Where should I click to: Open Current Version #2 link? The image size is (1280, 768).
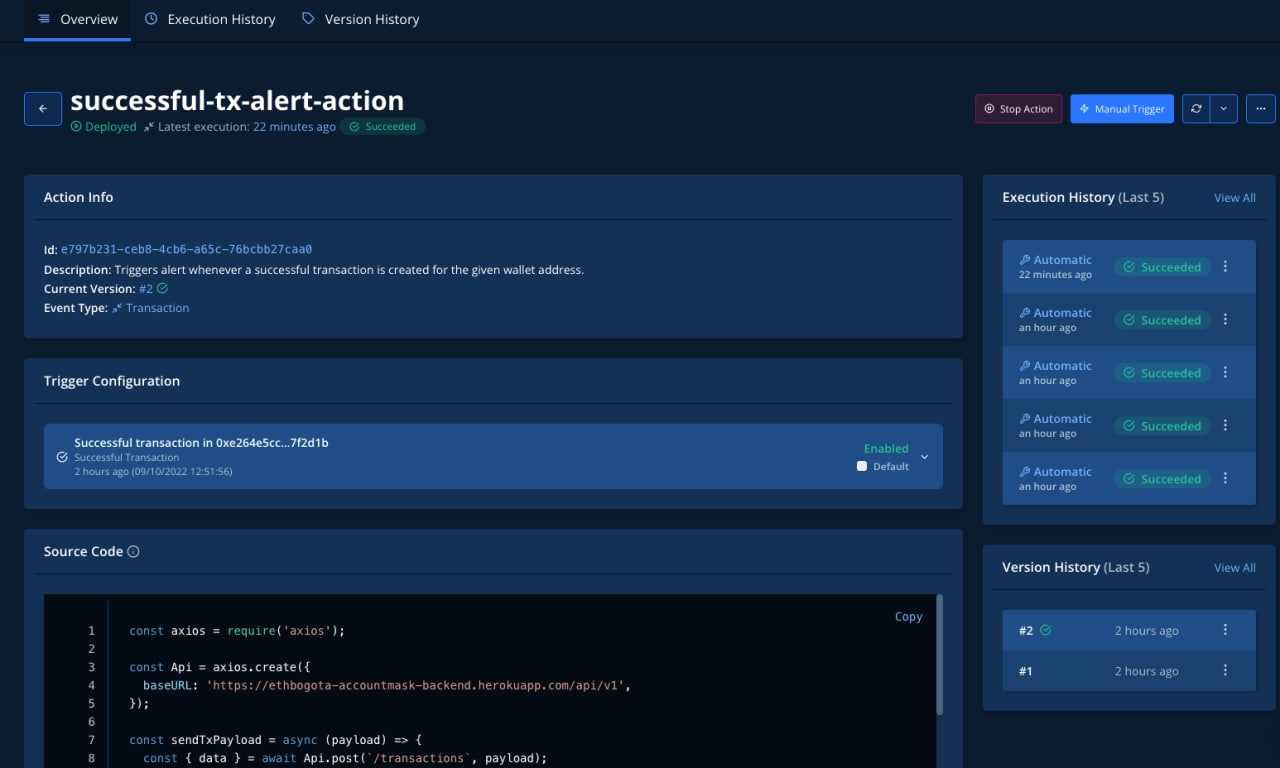click(146, 288)
